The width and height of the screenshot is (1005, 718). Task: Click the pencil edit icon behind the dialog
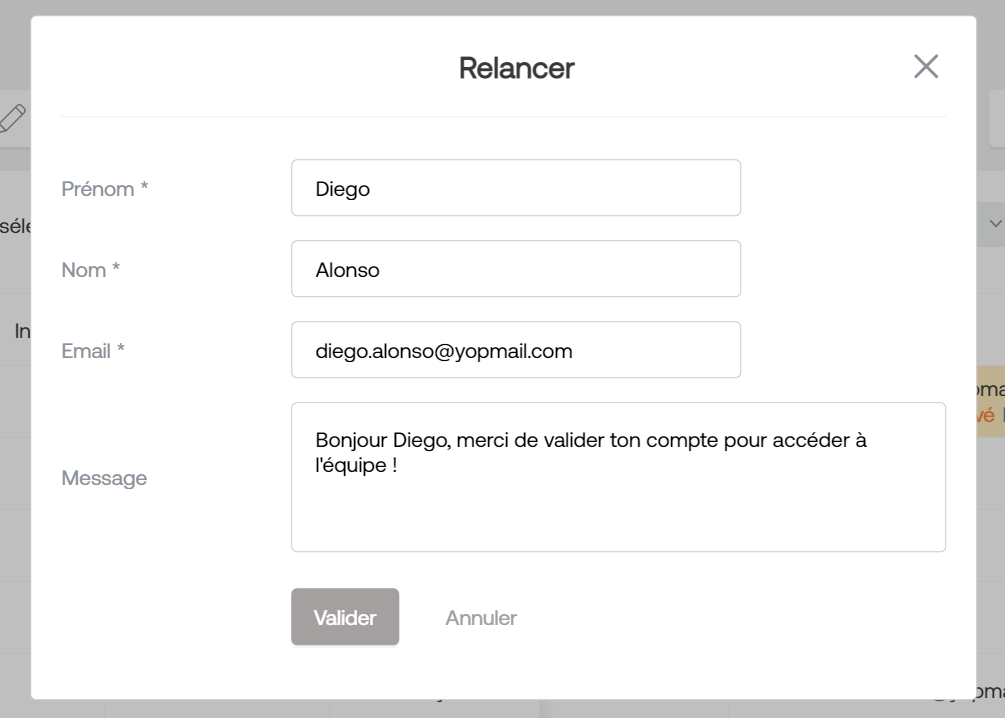(13, 119)
